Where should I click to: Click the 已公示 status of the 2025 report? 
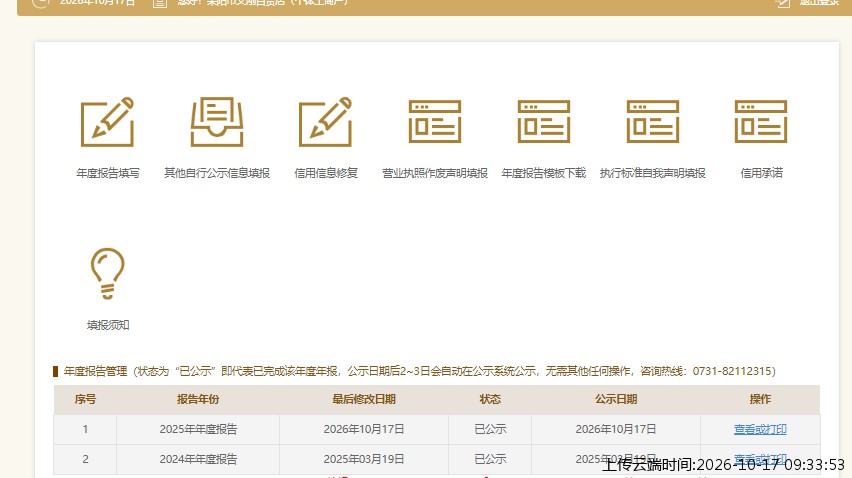[490, 429]
